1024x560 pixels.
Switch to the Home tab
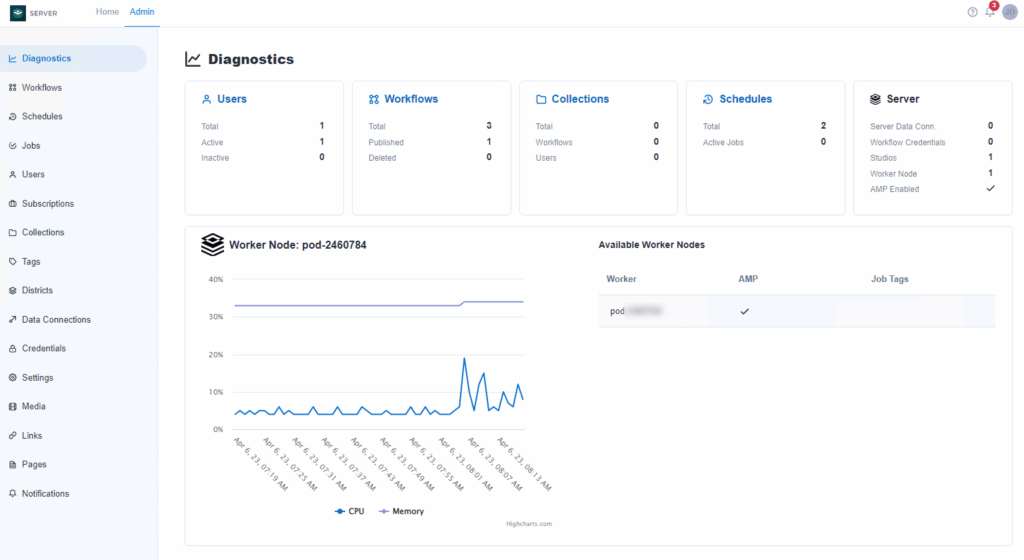coord(107,11)
